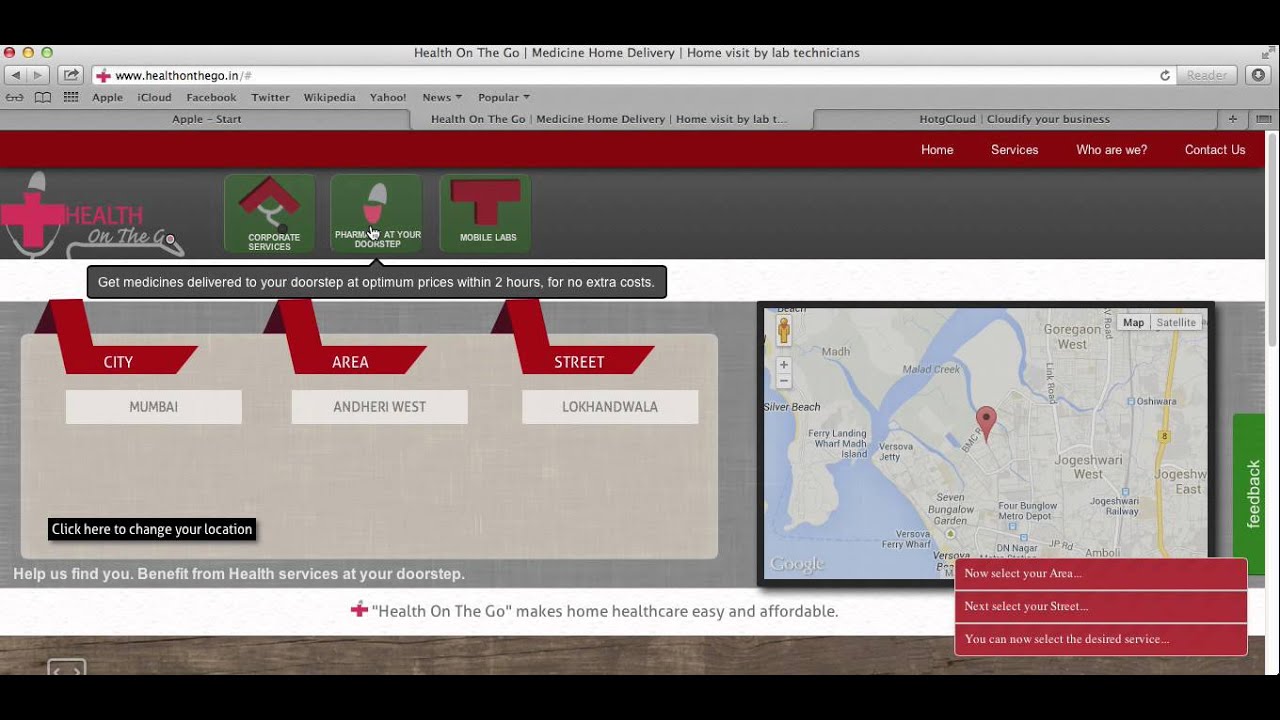Open the Home menu item

(x=937, y=150)
